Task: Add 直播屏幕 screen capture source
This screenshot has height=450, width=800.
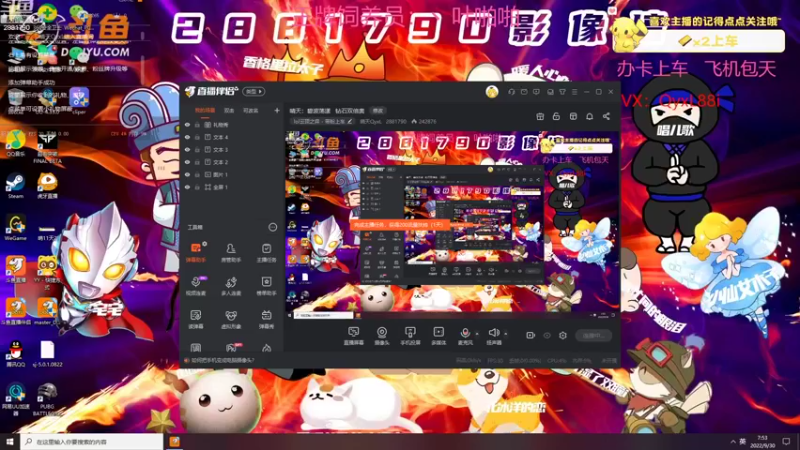Action: tap(353, 336)
